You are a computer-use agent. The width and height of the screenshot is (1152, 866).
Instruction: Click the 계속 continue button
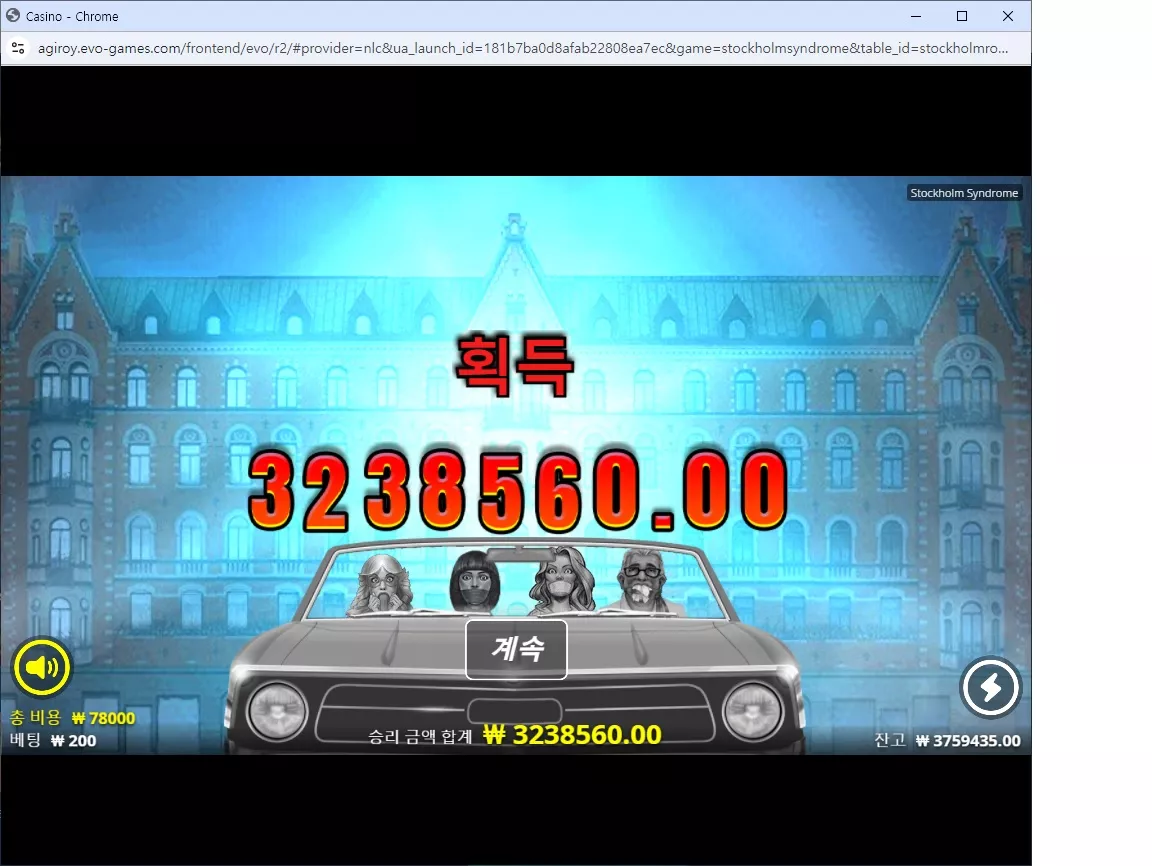click(x=516, y=649)
